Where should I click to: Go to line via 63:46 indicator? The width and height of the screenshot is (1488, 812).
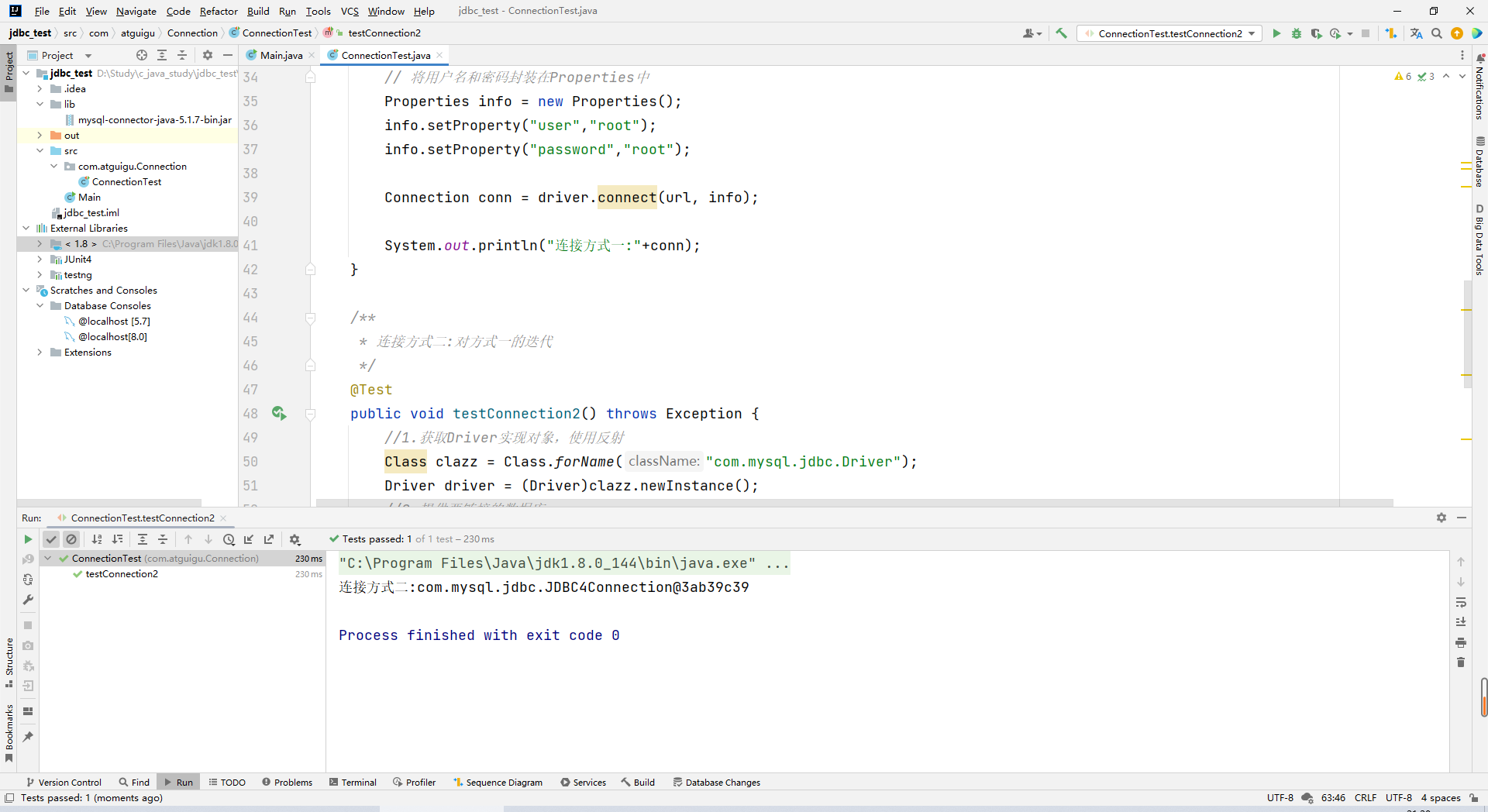click(x=1333, y=798)
